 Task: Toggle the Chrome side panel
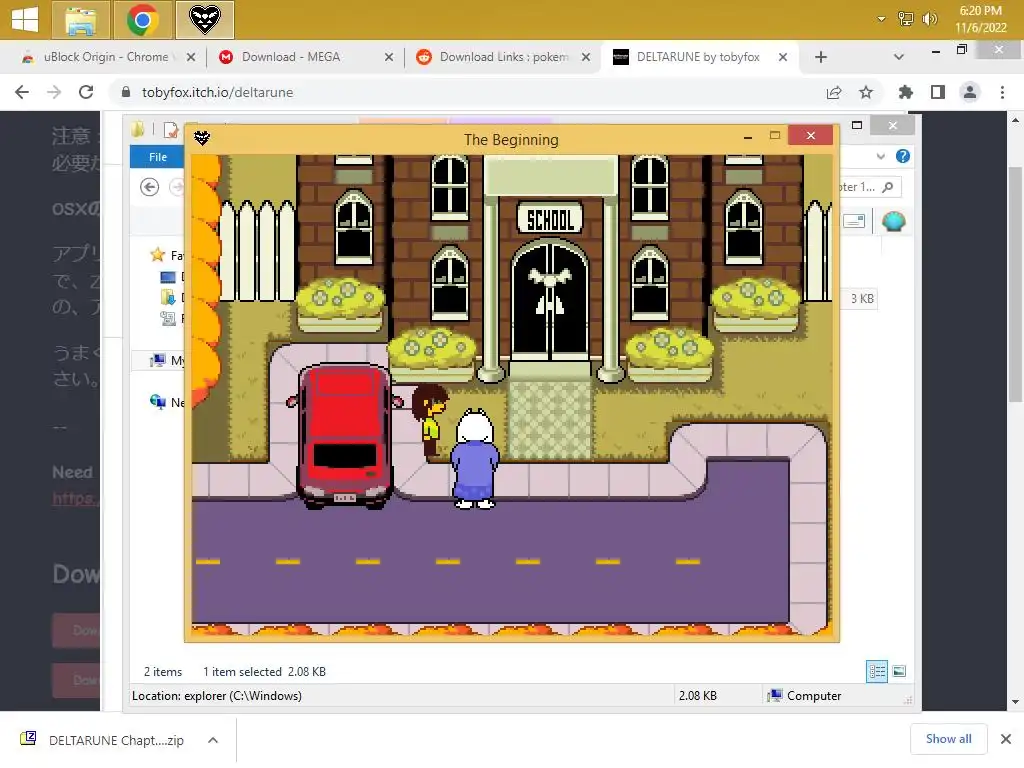[938, 92]
